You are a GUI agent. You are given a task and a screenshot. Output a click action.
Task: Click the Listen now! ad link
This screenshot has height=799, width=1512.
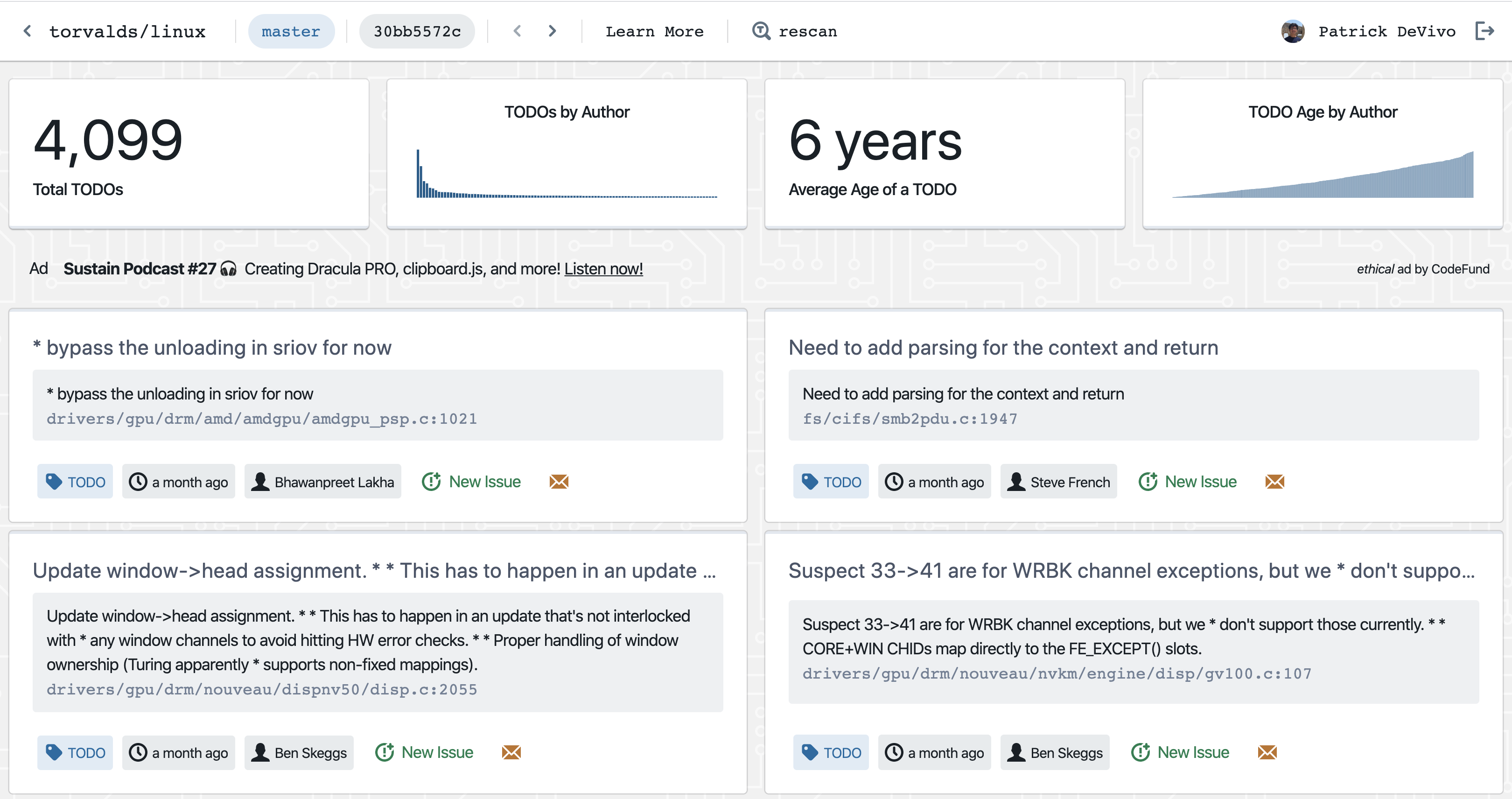tap(603, 269)
